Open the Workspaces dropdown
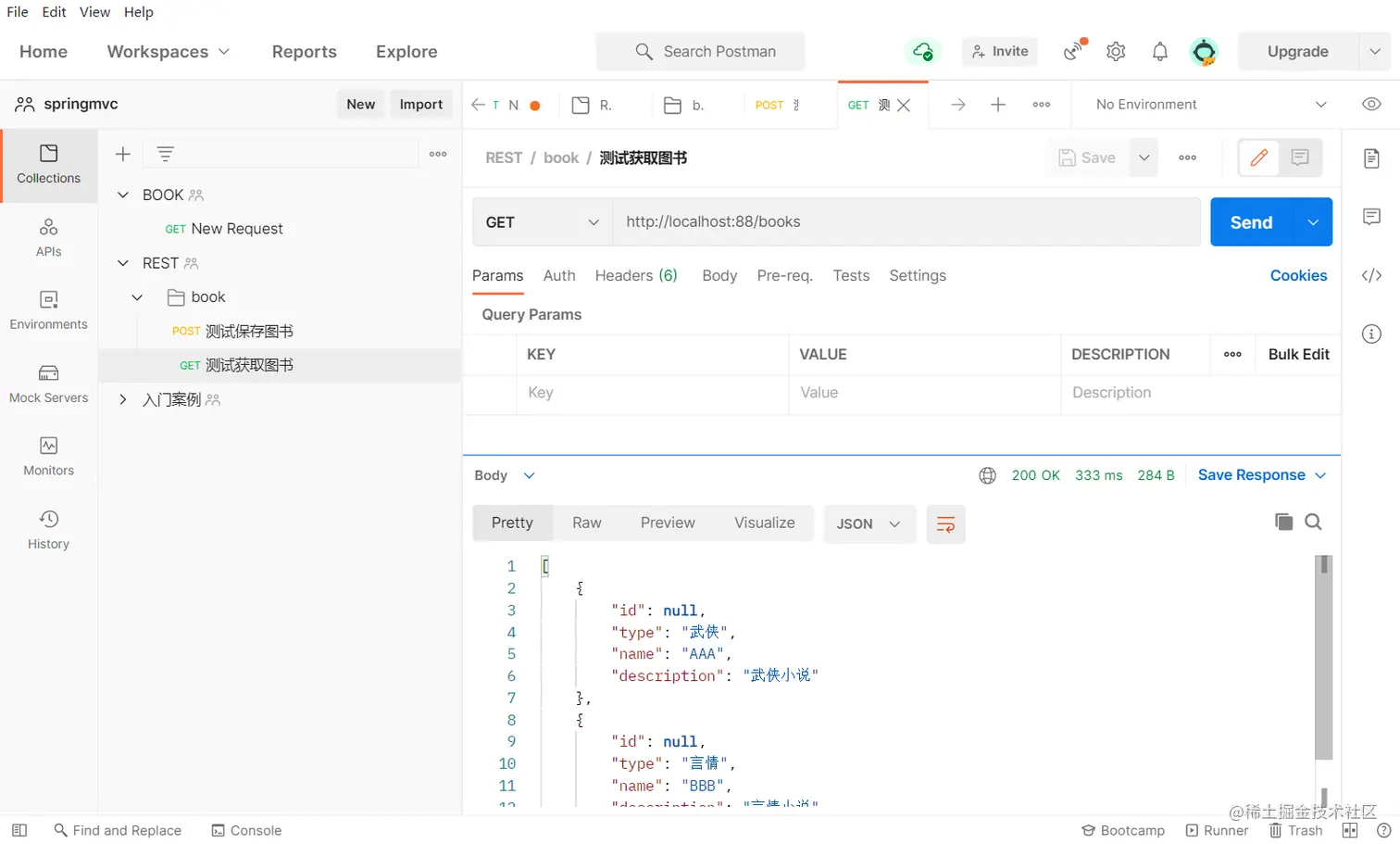The width and height of the screenshot is (1400, 844). coord(168,52)
